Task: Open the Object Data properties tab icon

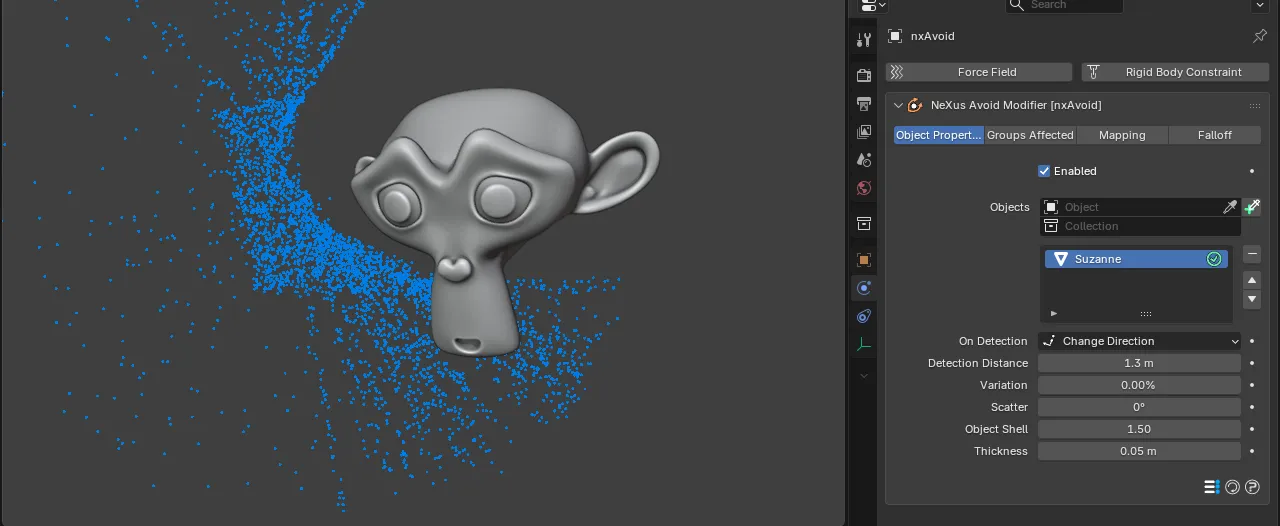Action: point(864,344)
